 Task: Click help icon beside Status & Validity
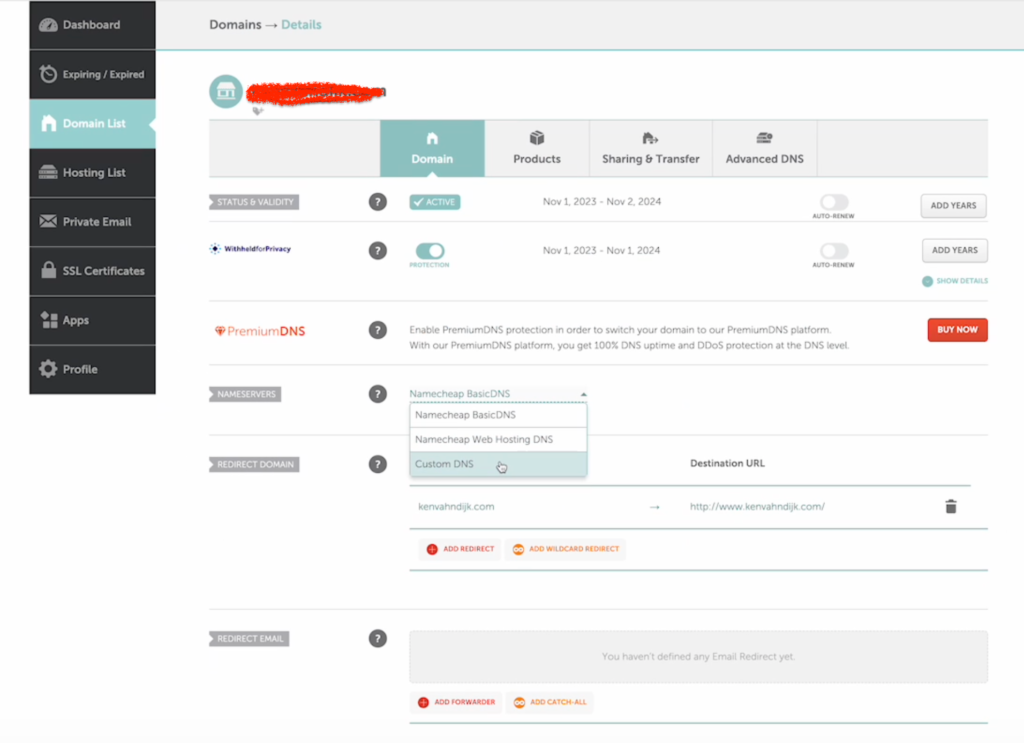click(377, 202)
